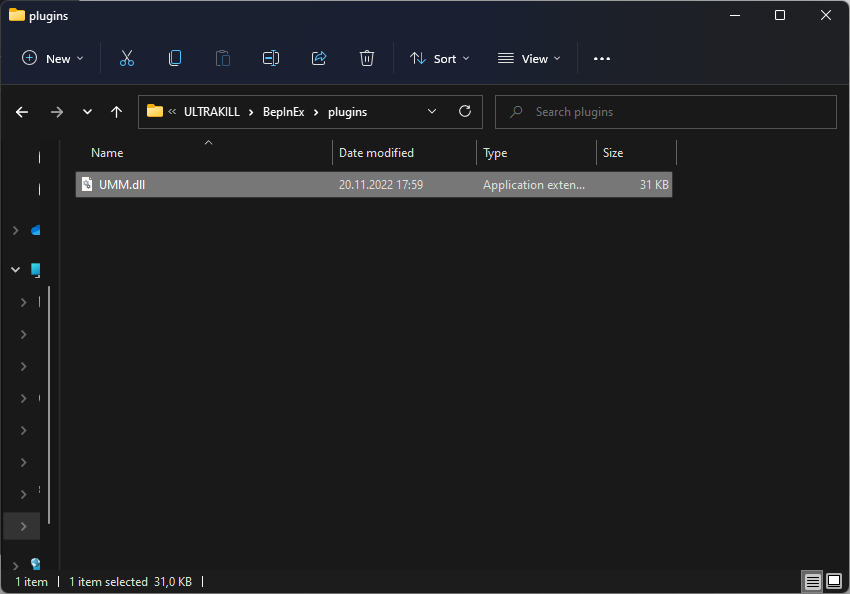Click date 20.11.2022 17:59 cell
The width and height of the screenshot is (850, 594).
[x=381, y=185]
